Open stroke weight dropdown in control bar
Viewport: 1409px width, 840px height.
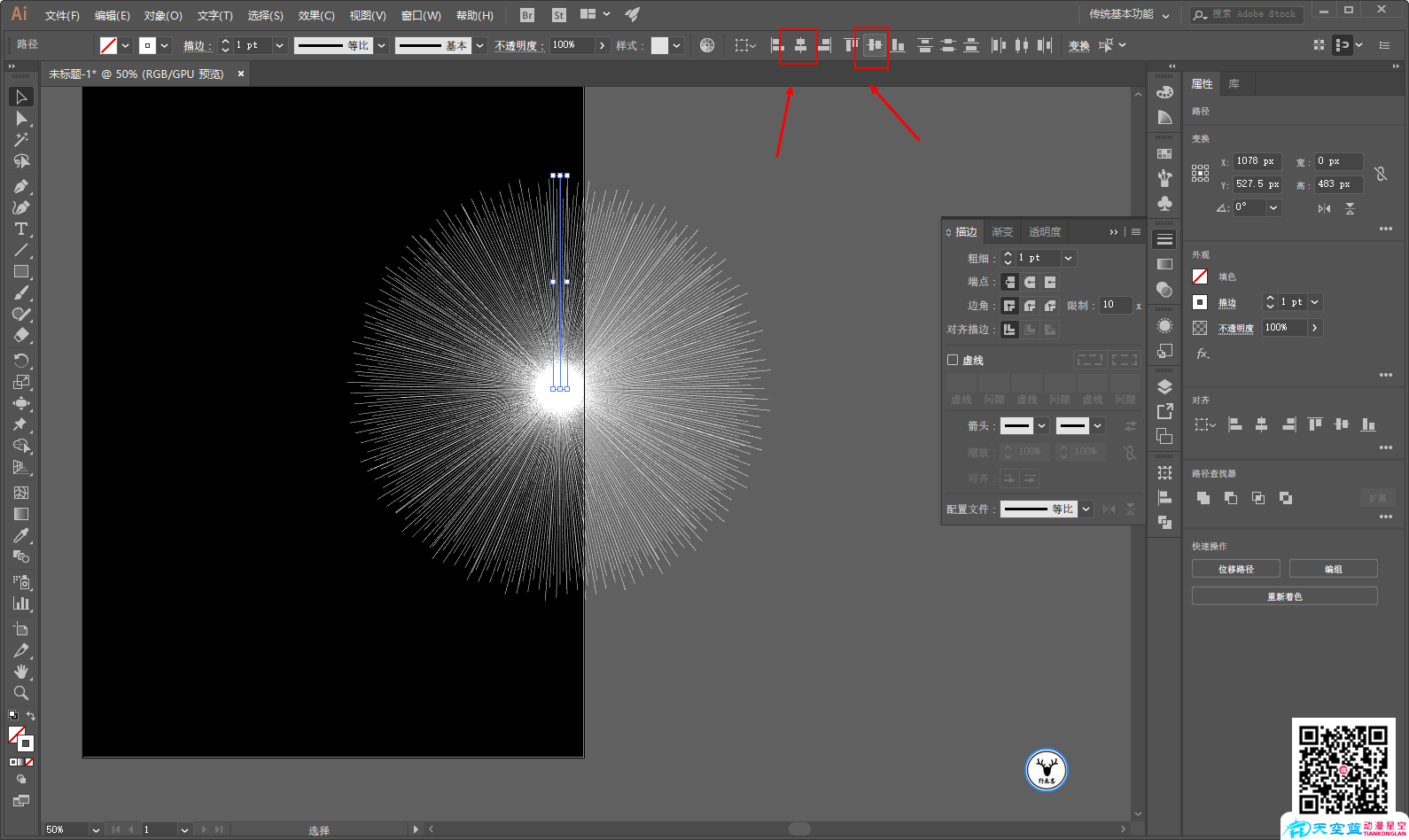[x=280, y=45]
